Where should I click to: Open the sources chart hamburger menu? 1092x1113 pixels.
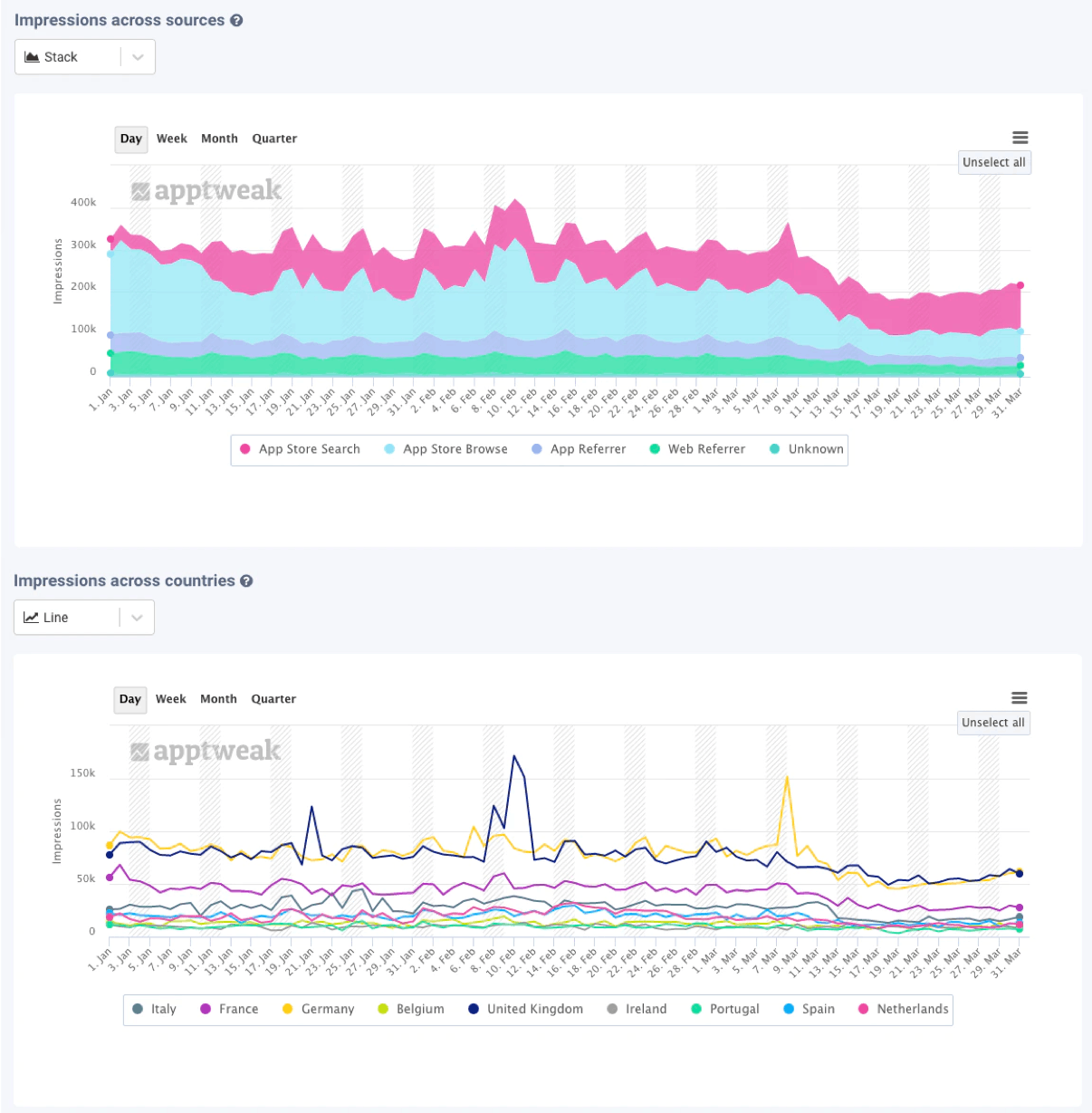(x=1020, y=138)
